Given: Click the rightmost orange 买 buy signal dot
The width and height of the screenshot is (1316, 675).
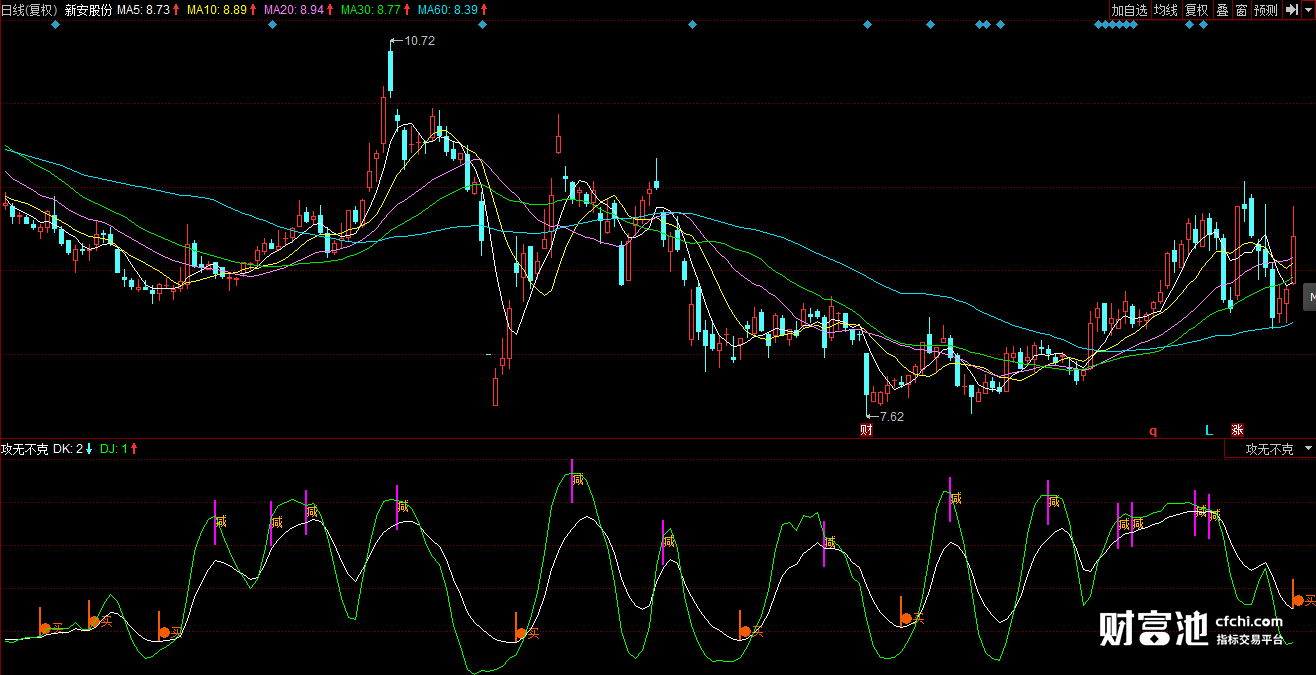Looking at the screenshot, I should pos(1298,600).
